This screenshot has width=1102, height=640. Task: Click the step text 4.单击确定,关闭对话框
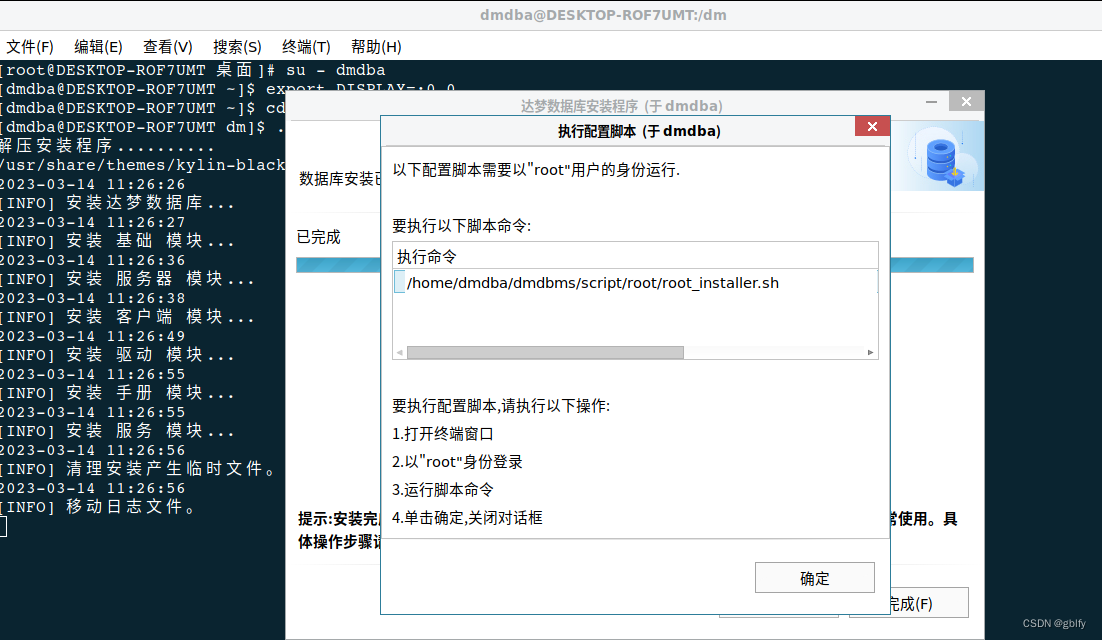point(467,518)
